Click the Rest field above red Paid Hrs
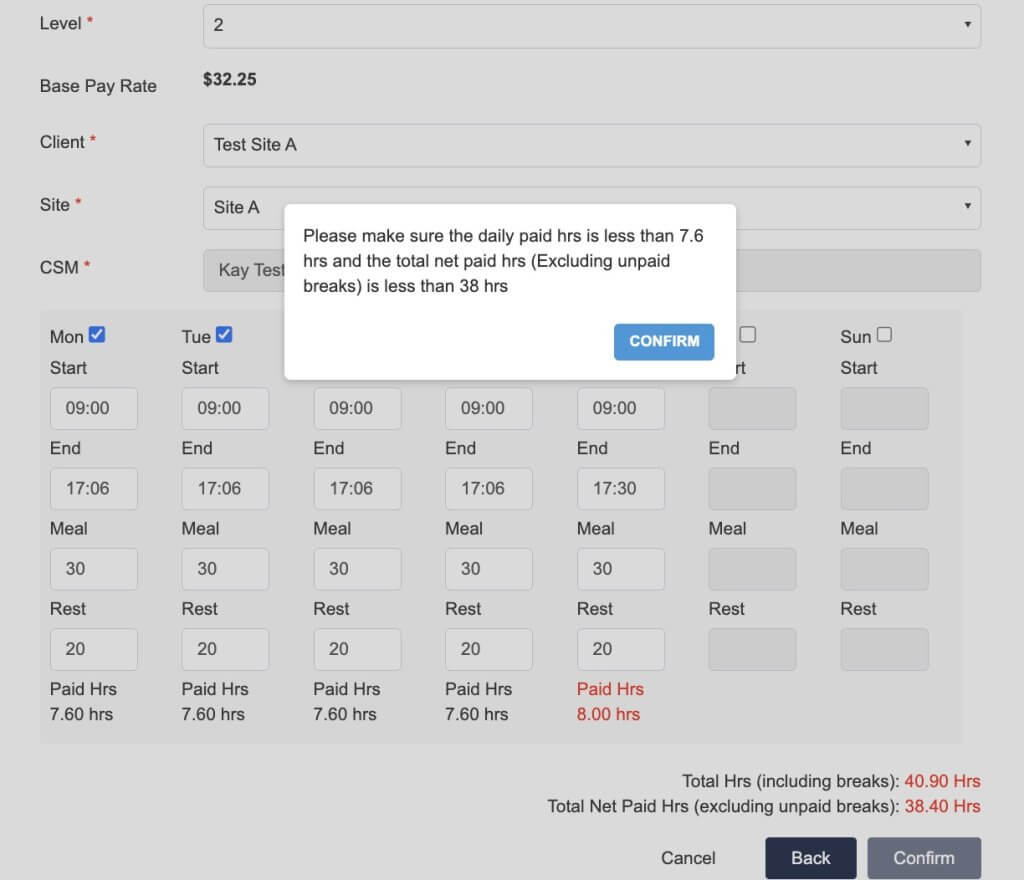Screen dimensions: 1024x880 coord(620,649)
